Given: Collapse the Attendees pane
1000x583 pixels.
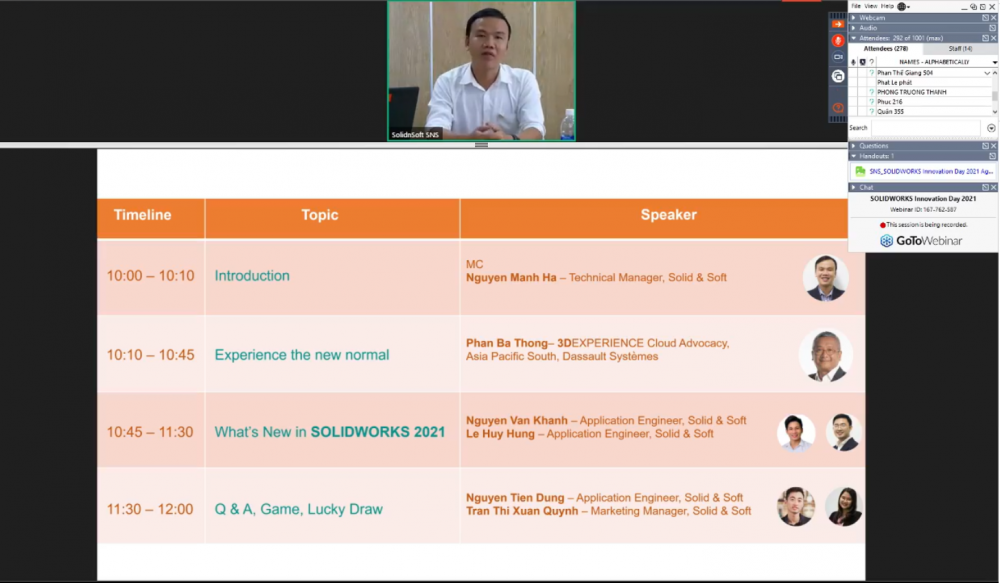Looking at the screenshot, I should (853, 38).
